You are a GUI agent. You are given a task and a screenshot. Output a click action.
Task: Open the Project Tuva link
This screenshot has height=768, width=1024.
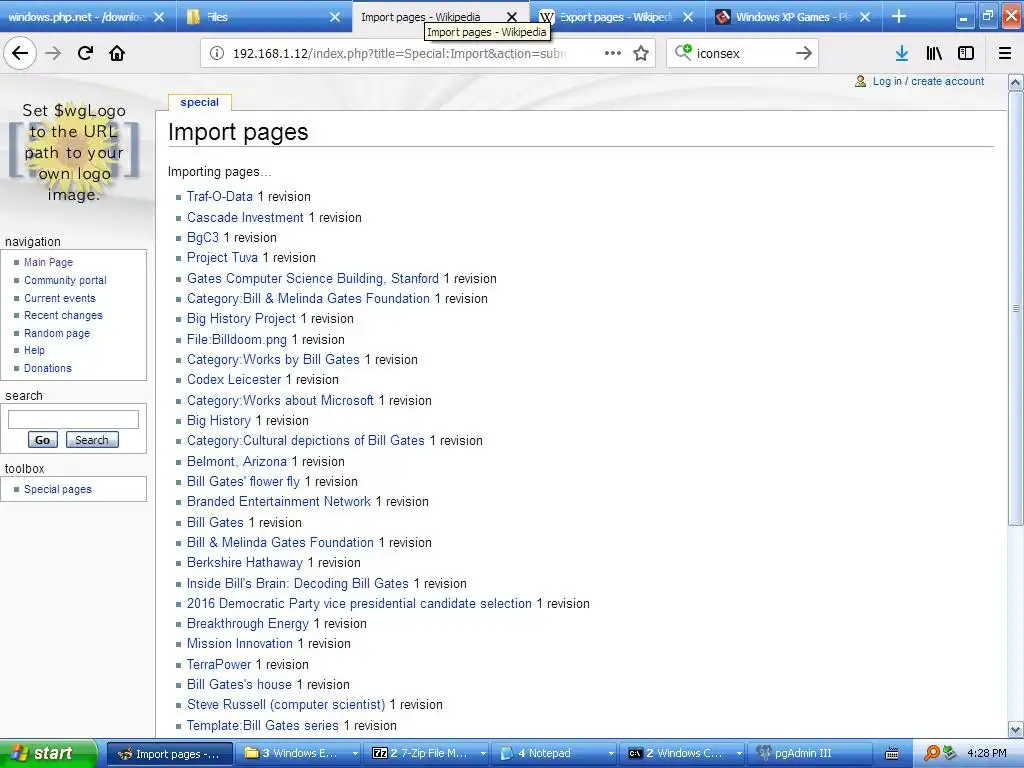(222, 257)
